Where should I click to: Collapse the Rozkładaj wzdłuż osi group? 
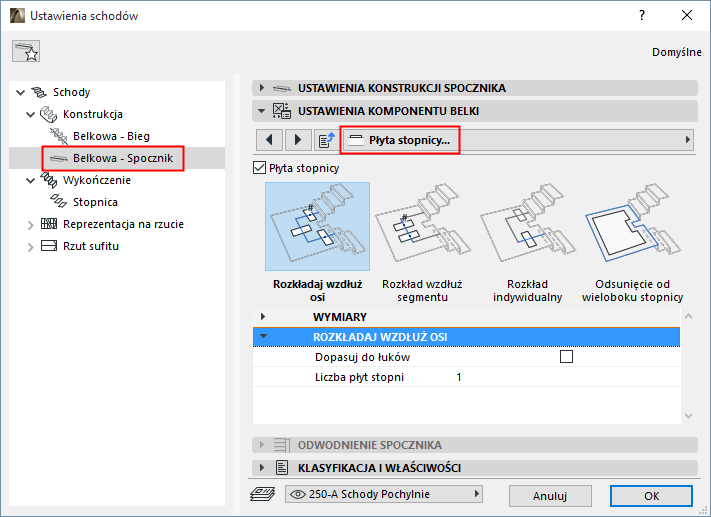263,337
